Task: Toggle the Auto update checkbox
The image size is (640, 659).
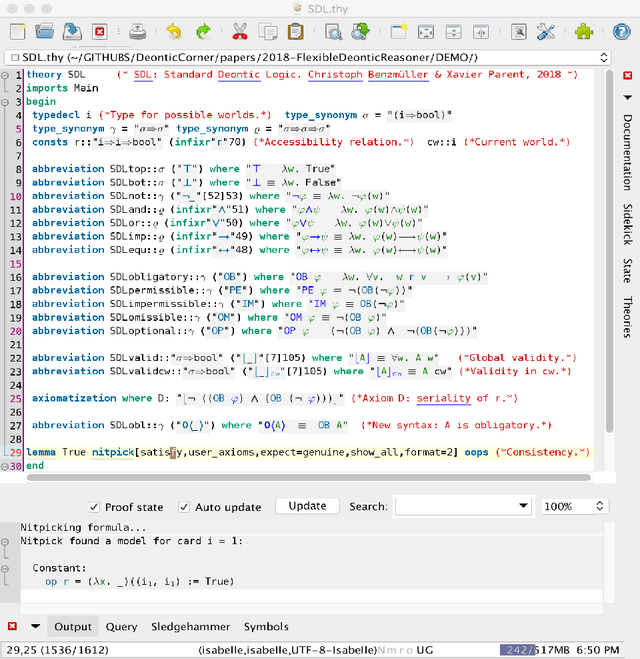Action: click(184, 507)
